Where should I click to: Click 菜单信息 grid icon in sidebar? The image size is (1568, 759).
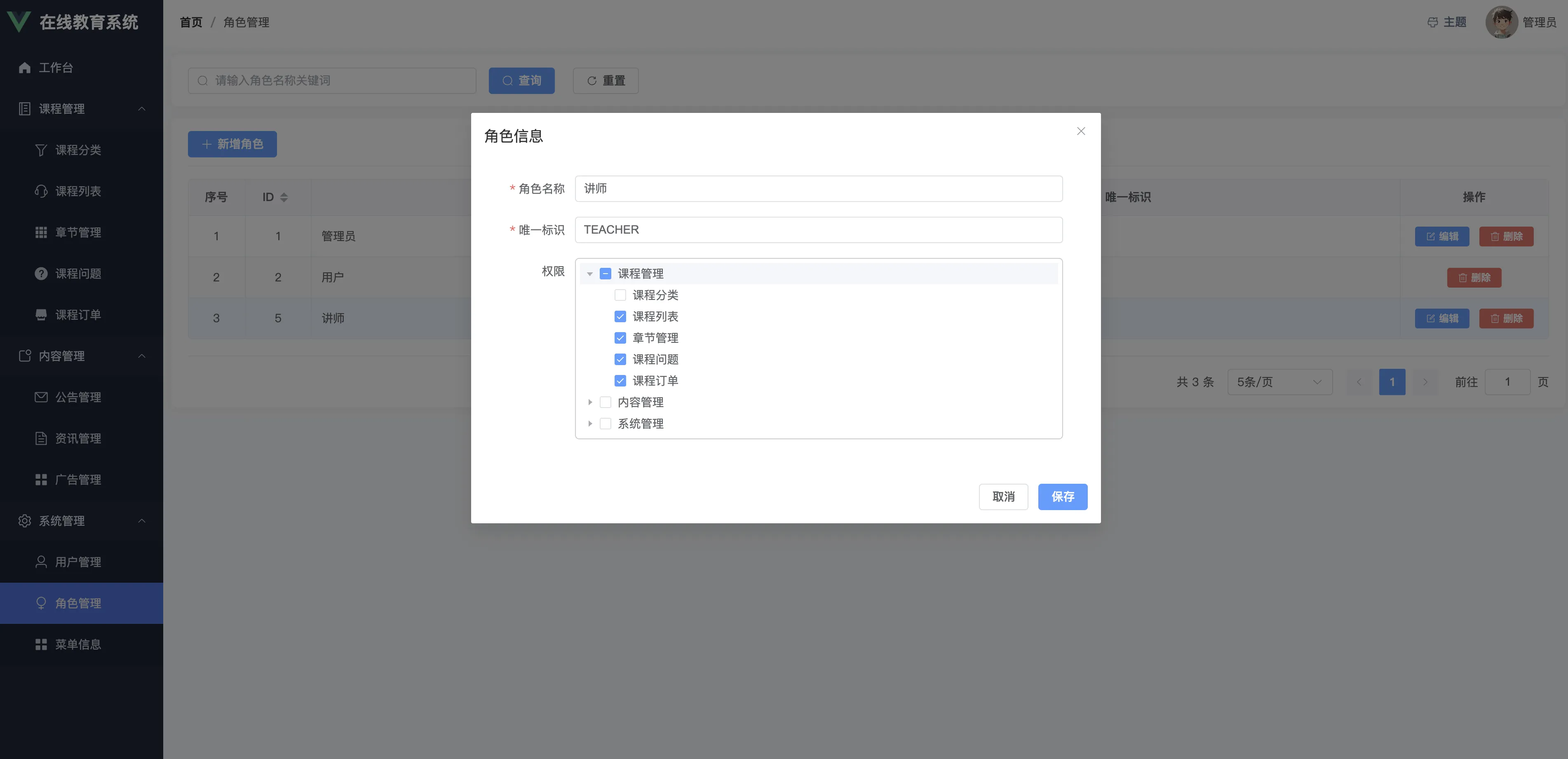[41, 644]
